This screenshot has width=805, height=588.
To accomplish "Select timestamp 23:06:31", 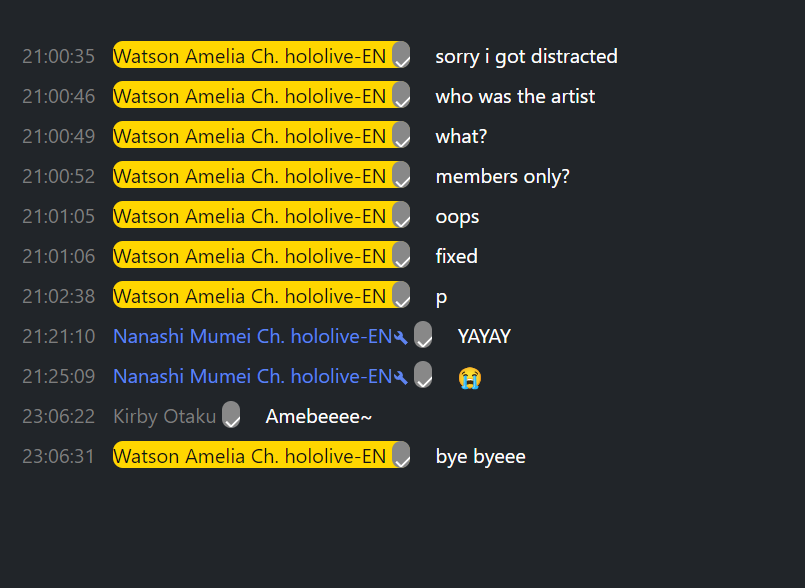I will (59, 457).
